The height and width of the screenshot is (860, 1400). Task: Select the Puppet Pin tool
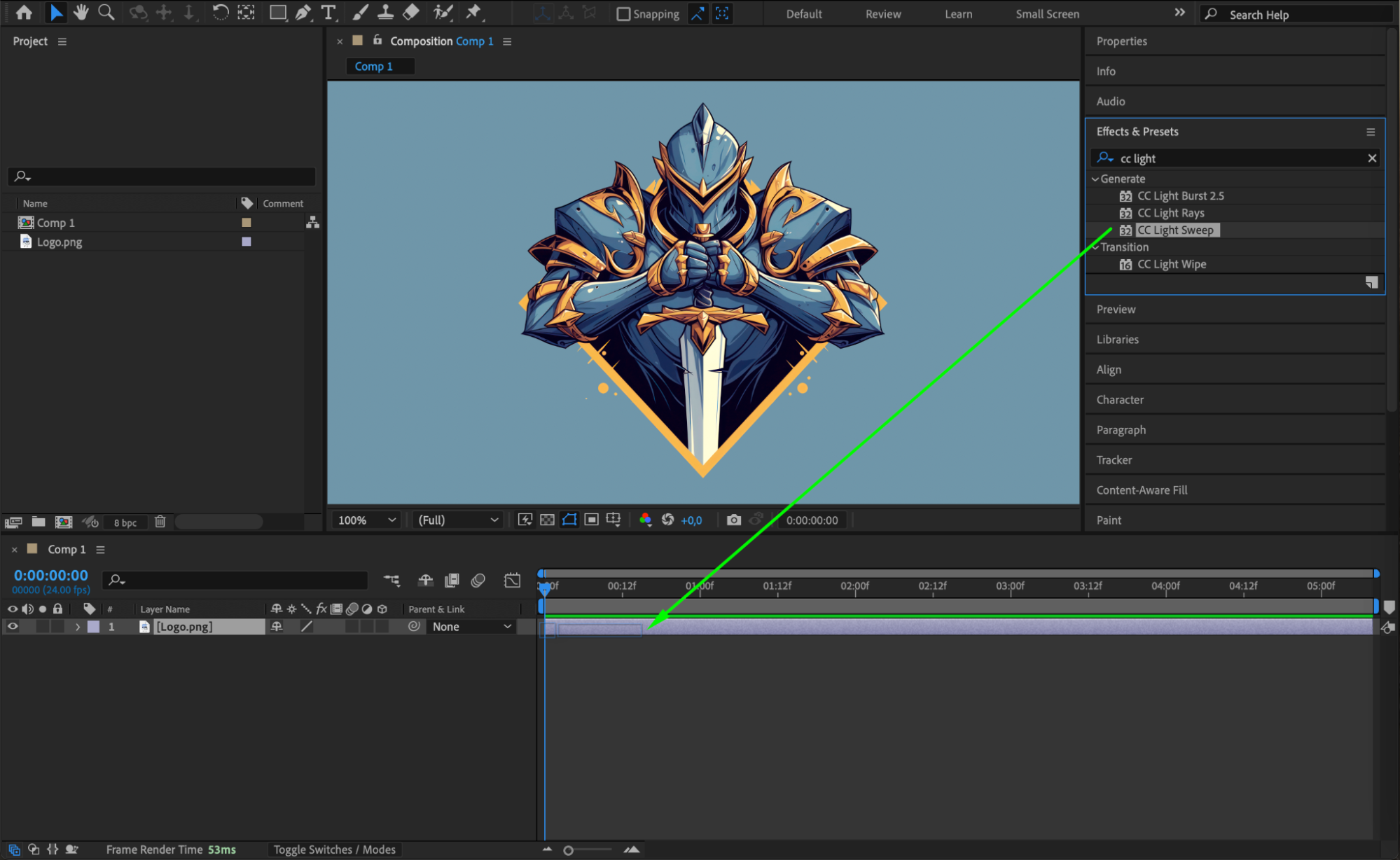[x=474, y=13]
